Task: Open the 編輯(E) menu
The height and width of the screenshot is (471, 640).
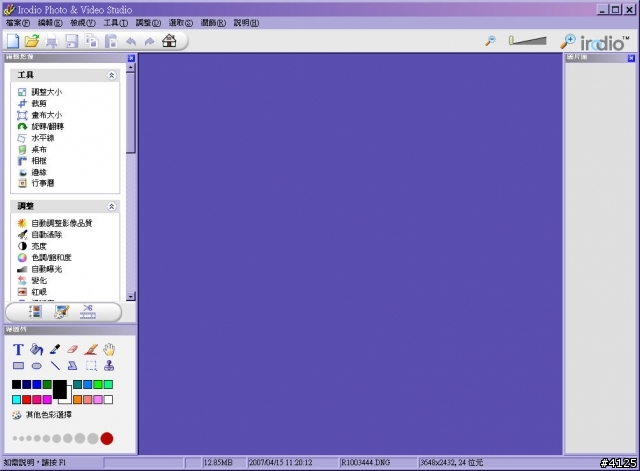Action: pyautogui.click(x=50, y=23)
